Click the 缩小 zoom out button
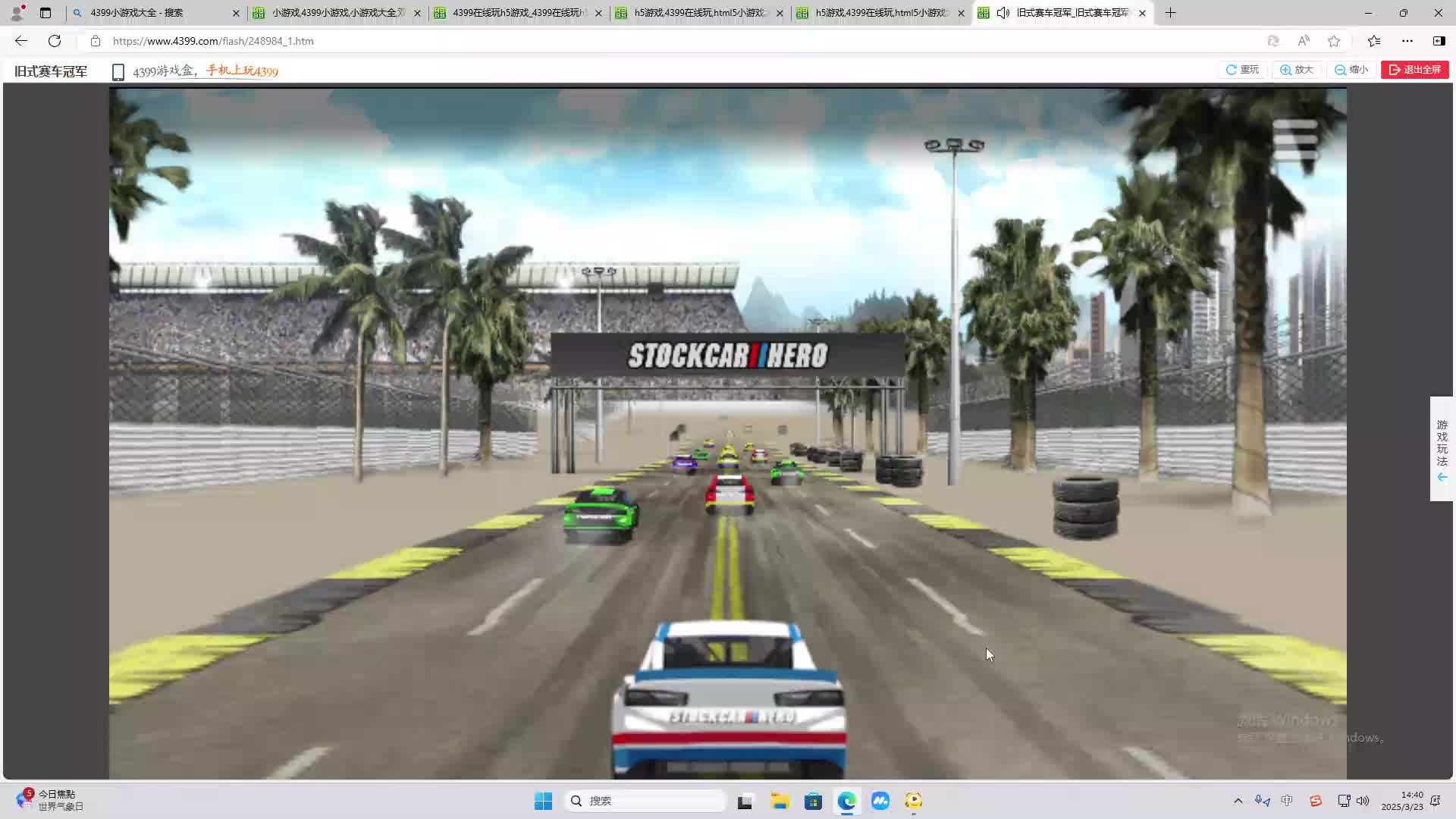This screenshot has width=1456, height=819. point(1351,70)
